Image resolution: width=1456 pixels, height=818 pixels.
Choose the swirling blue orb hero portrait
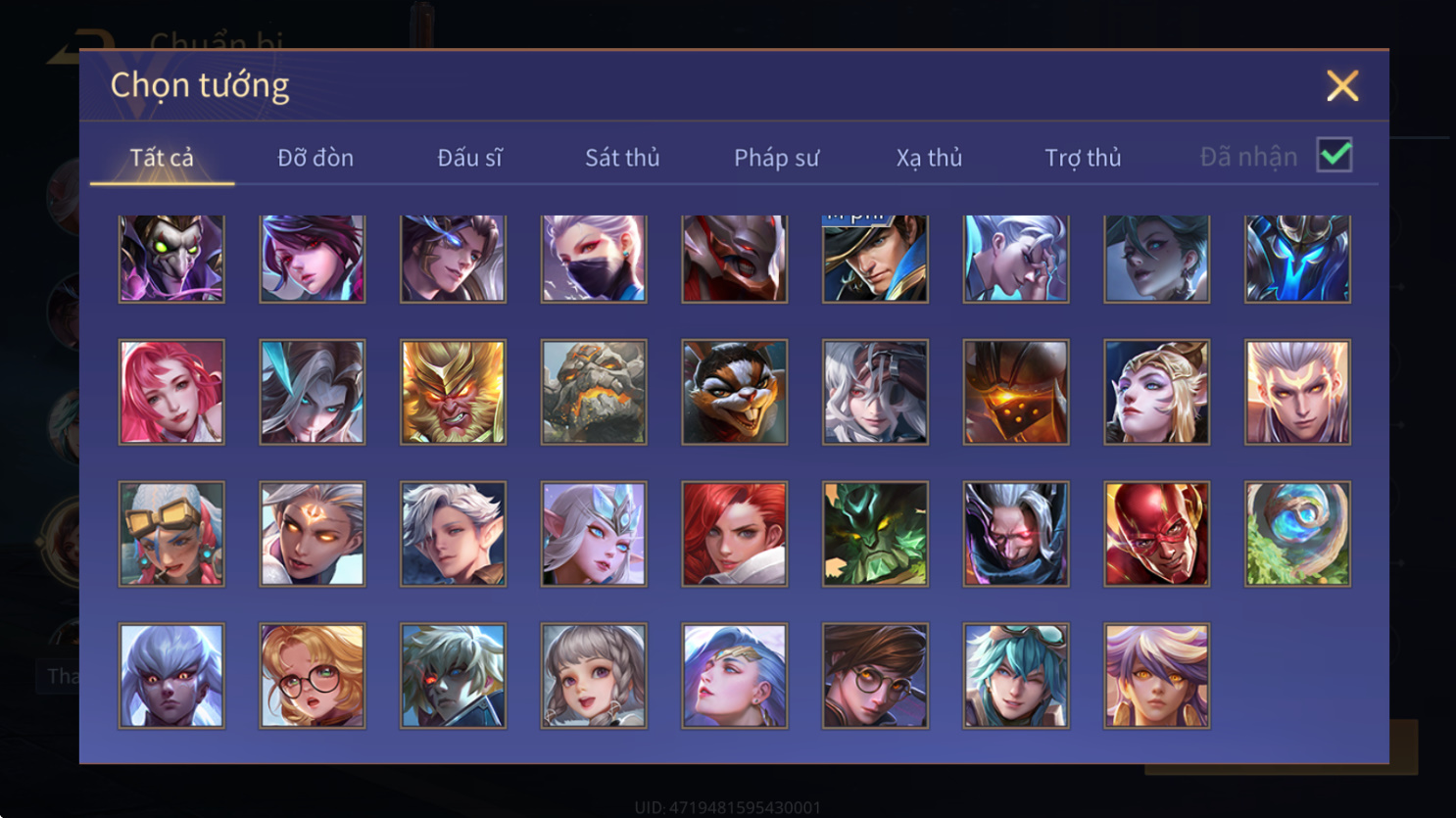(x=1298, y=534)
